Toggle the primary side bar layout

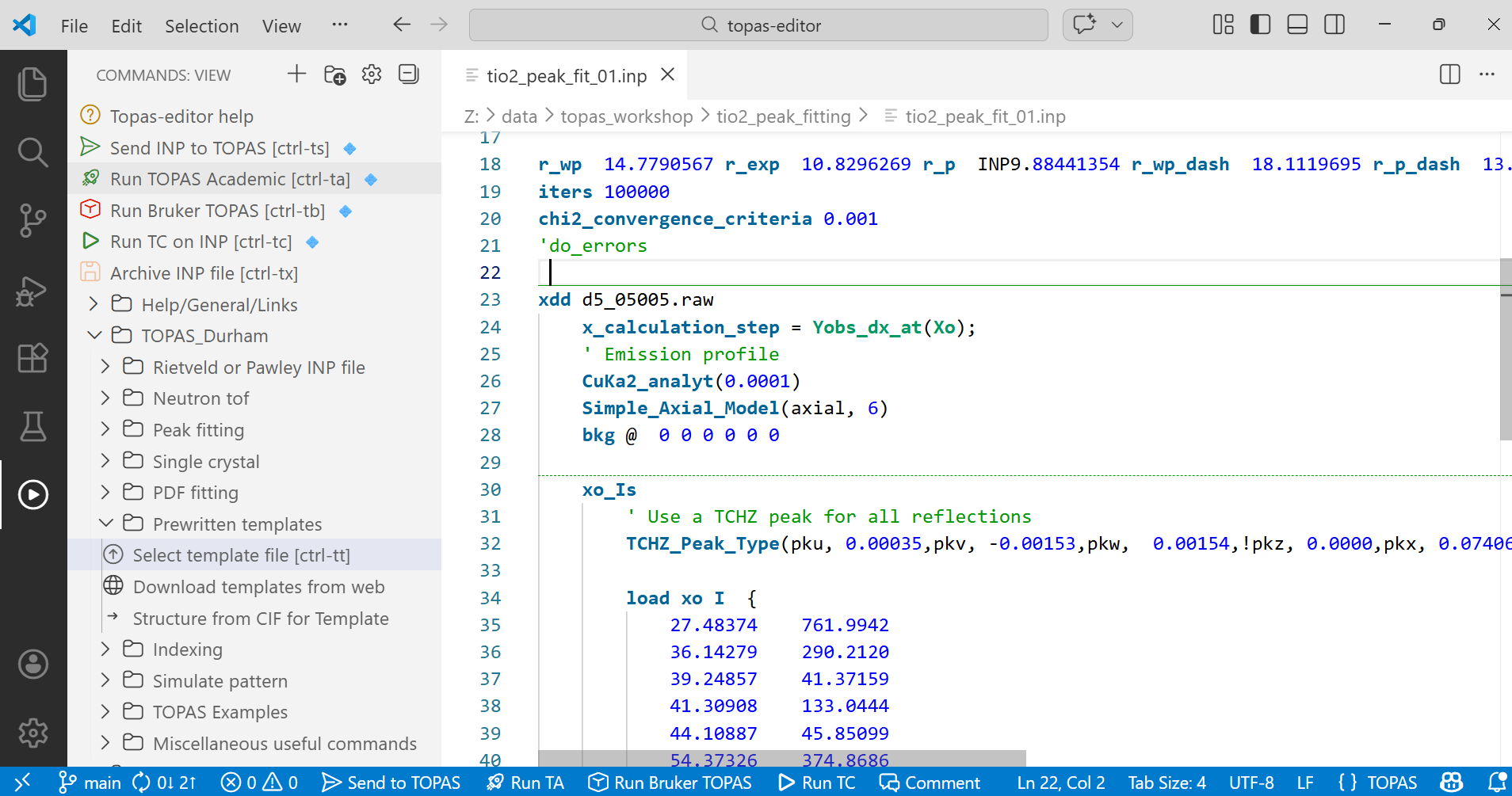click(x=1260, y=25)
